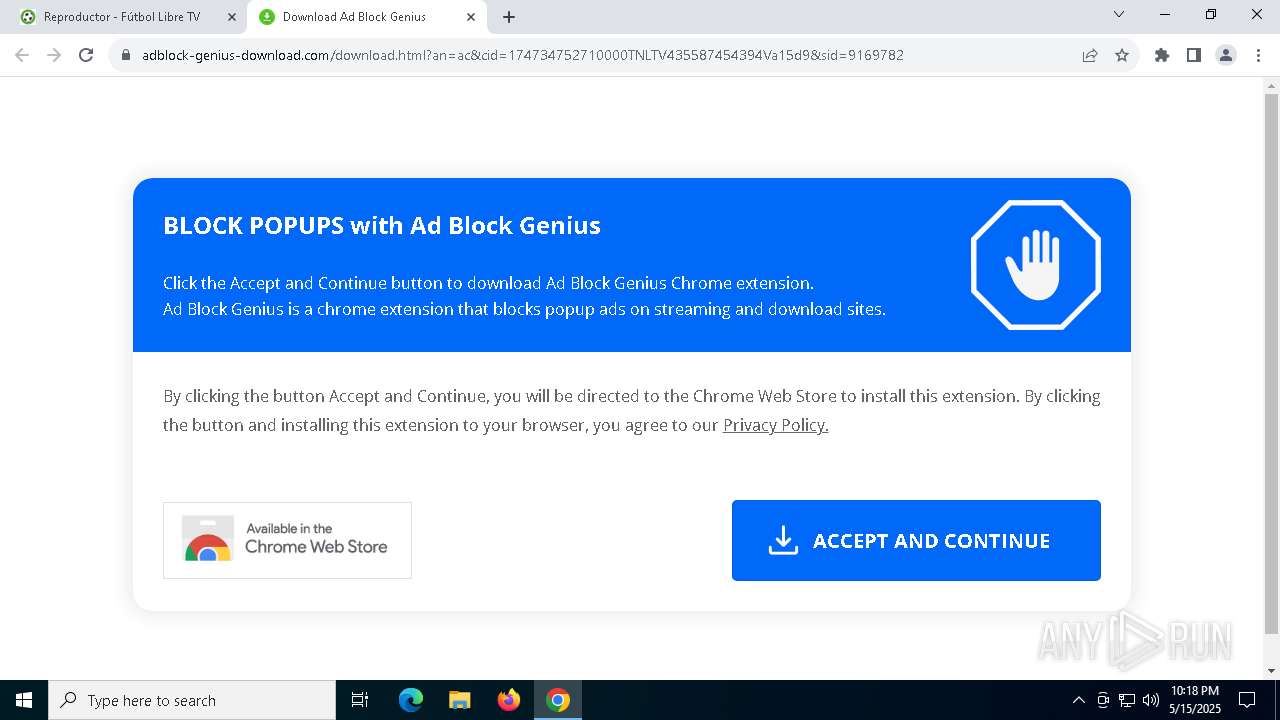View site information via the lock icon
Image resolution: width=1280 pixels, height=720 pixels.
pyautogui.click(x=126, y=55)
